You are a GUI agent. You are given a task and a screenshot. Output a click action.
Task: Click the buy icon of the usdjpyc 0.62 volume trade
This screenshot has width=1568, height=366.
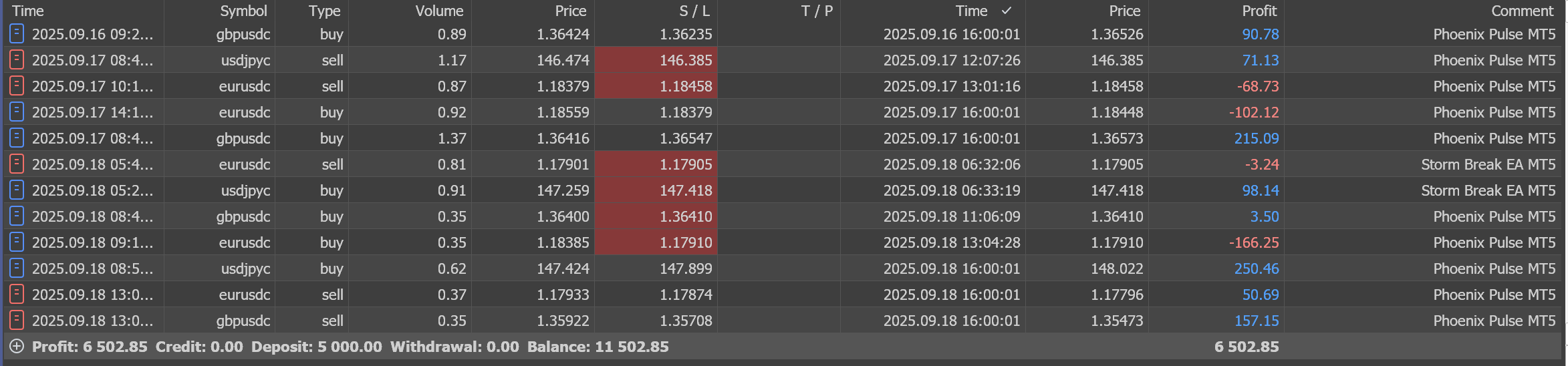tap(17, 268)
